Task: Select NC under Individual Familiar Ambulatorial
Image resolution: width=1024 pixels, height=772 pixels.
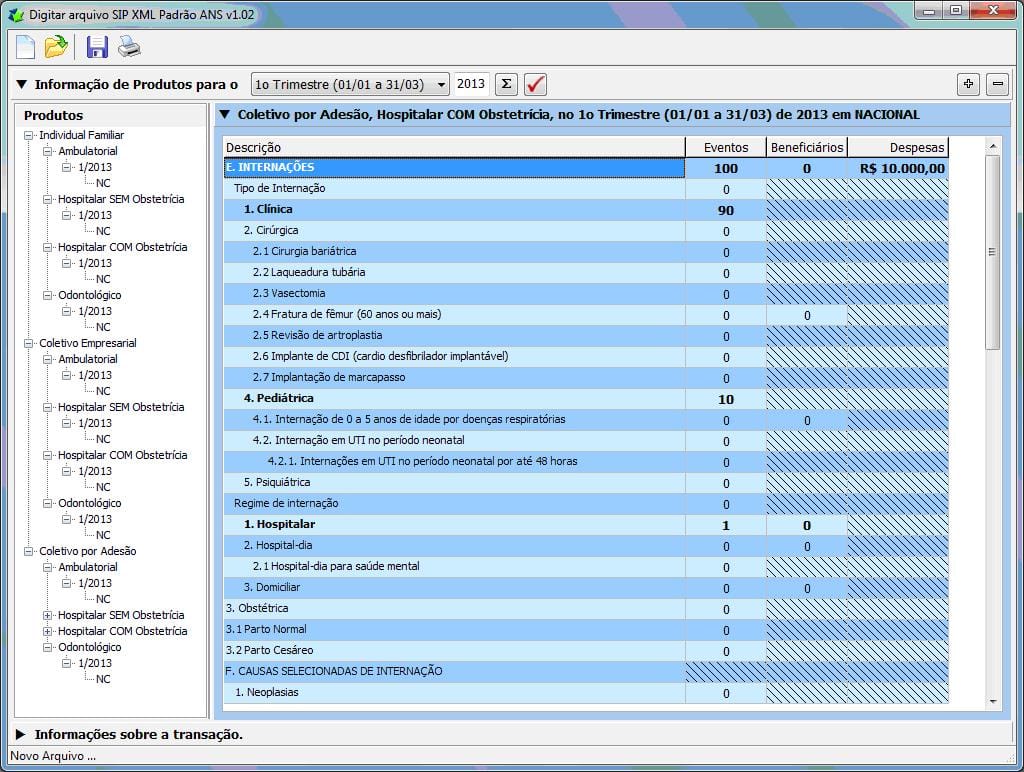Action: (x=103, y=183)
